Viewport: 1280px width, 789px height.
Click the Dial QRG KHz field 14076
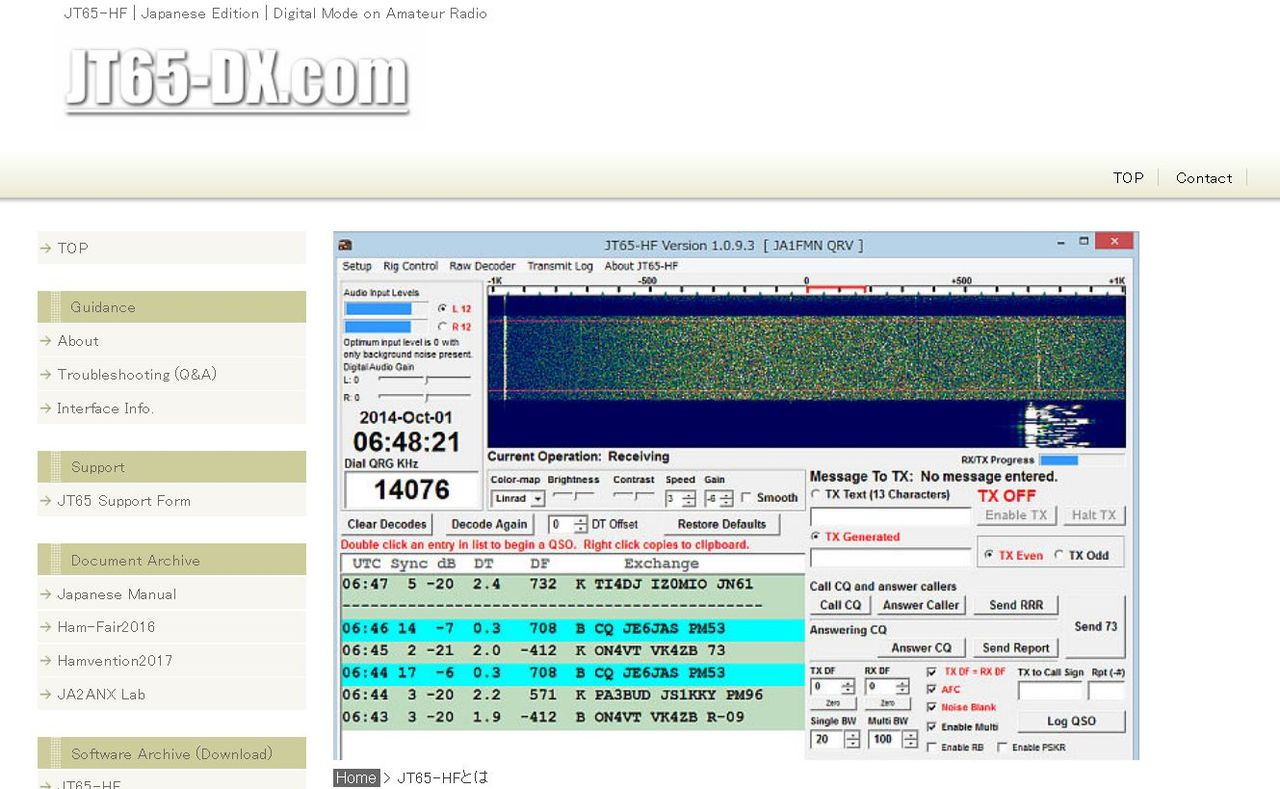411,490
